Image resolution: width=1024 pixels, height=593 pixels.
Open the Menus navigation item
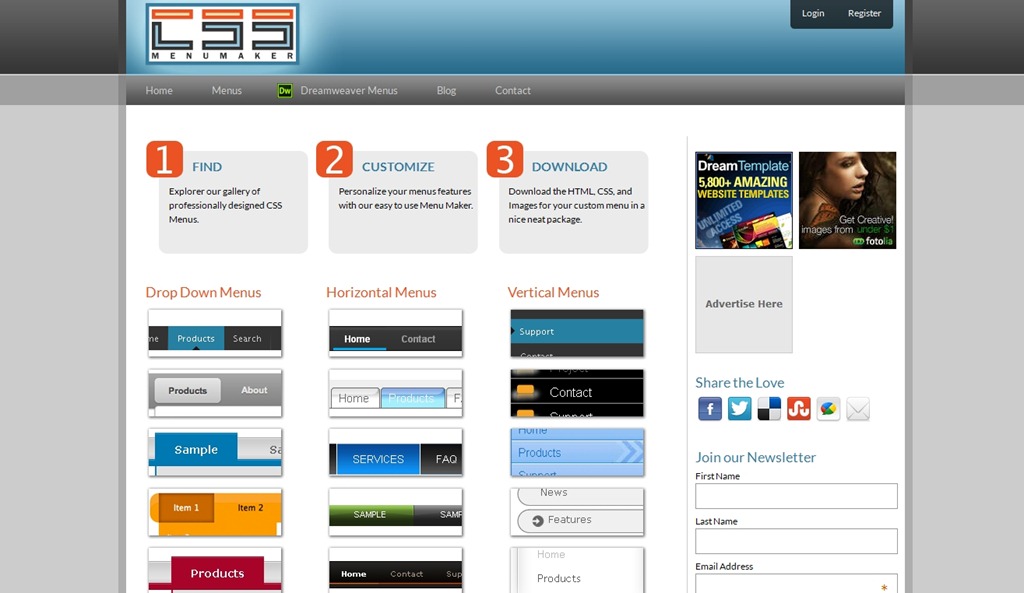[227, 91]
